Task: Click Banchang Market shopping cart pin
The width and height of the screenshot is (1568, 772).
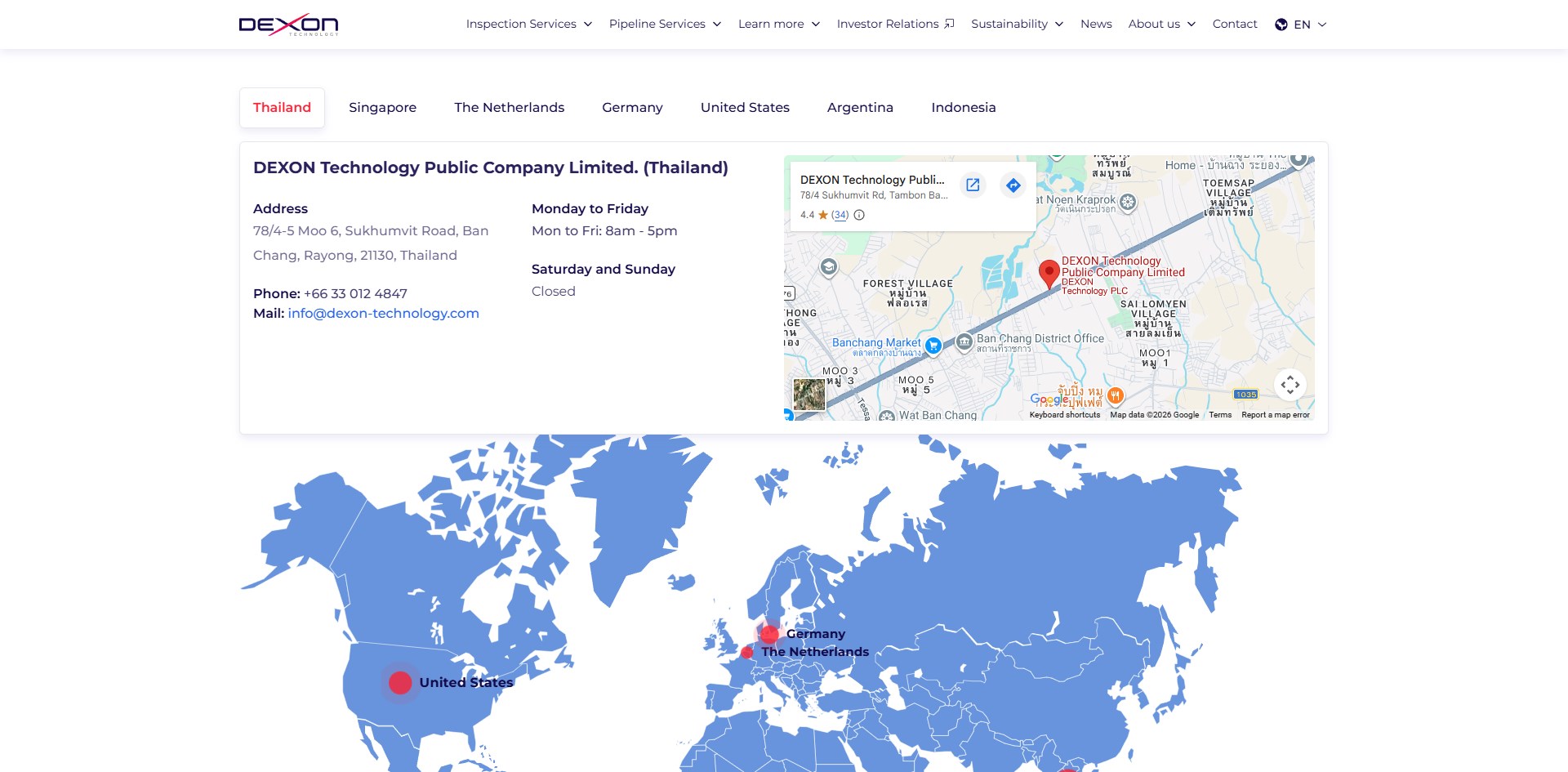Action: coord(933,346)
